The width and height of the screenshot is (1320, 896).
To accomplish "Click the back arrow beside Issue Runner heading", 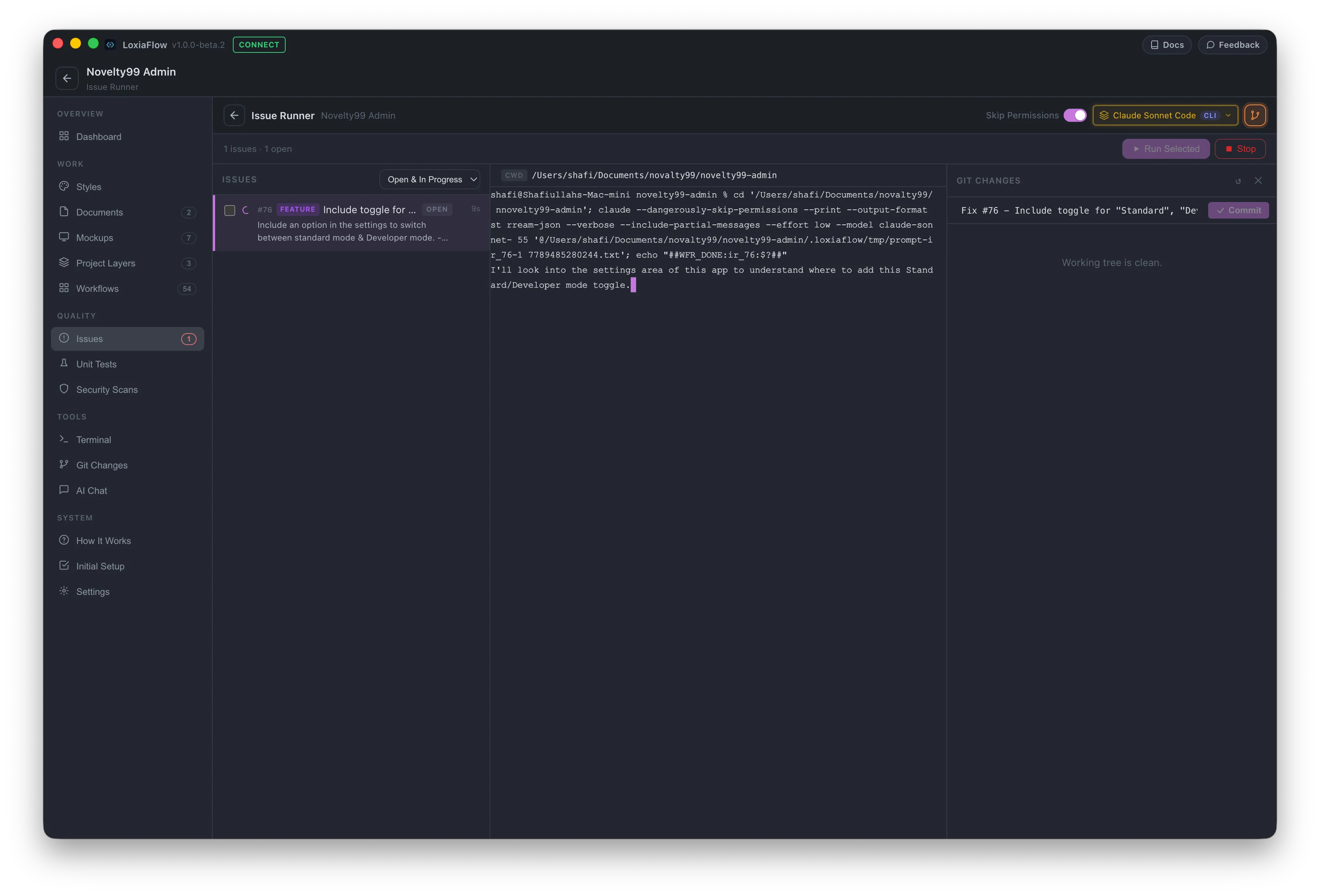I will pyautogui.click(x=234, y=115).
